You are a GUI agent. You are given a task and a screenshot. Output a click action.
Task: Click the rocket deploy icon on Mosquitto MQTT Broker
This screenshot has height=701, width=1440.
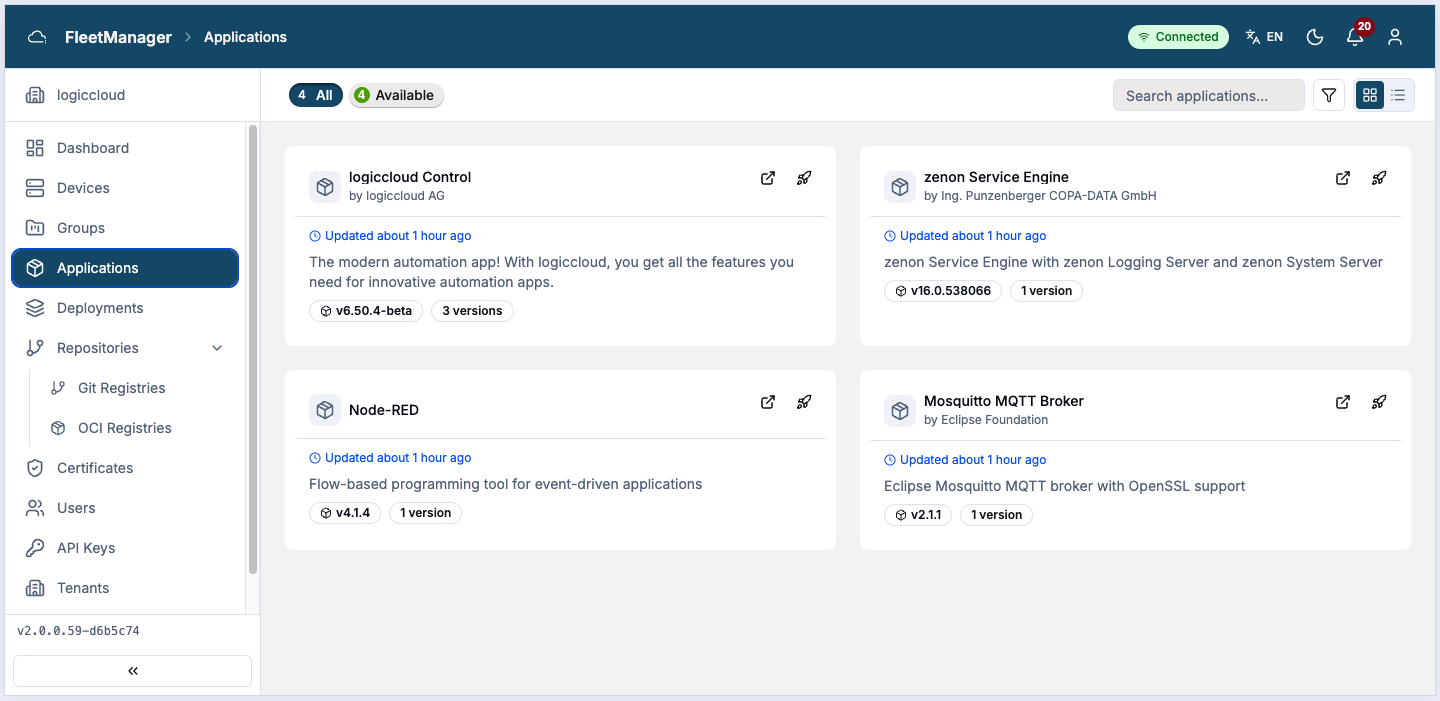1379,402
